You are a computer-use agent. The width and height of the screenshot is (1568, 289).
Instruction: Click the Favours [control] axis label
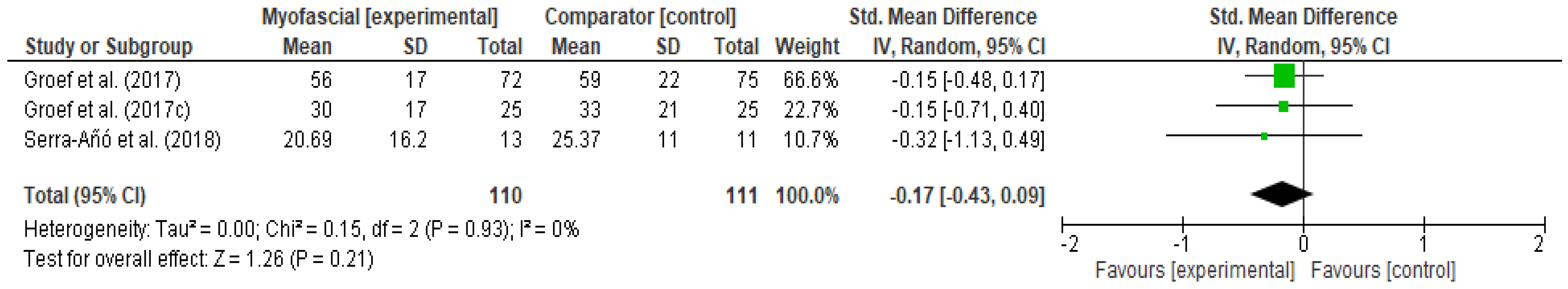1383,270
